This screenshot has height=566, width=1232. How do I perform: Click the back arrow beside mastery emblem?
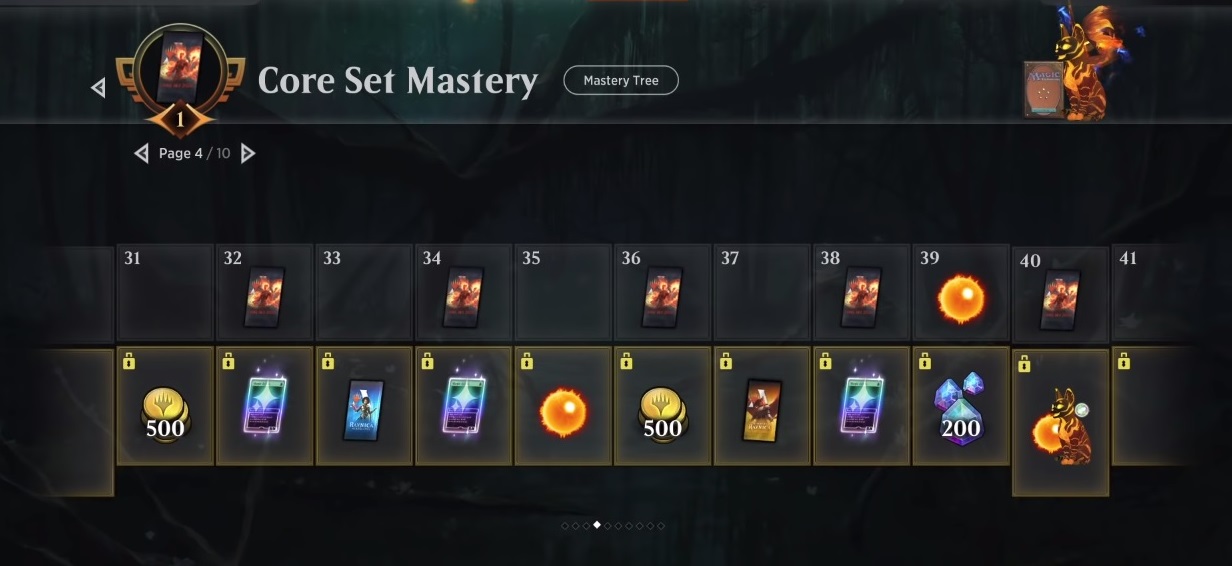click(x=98, y=88)
